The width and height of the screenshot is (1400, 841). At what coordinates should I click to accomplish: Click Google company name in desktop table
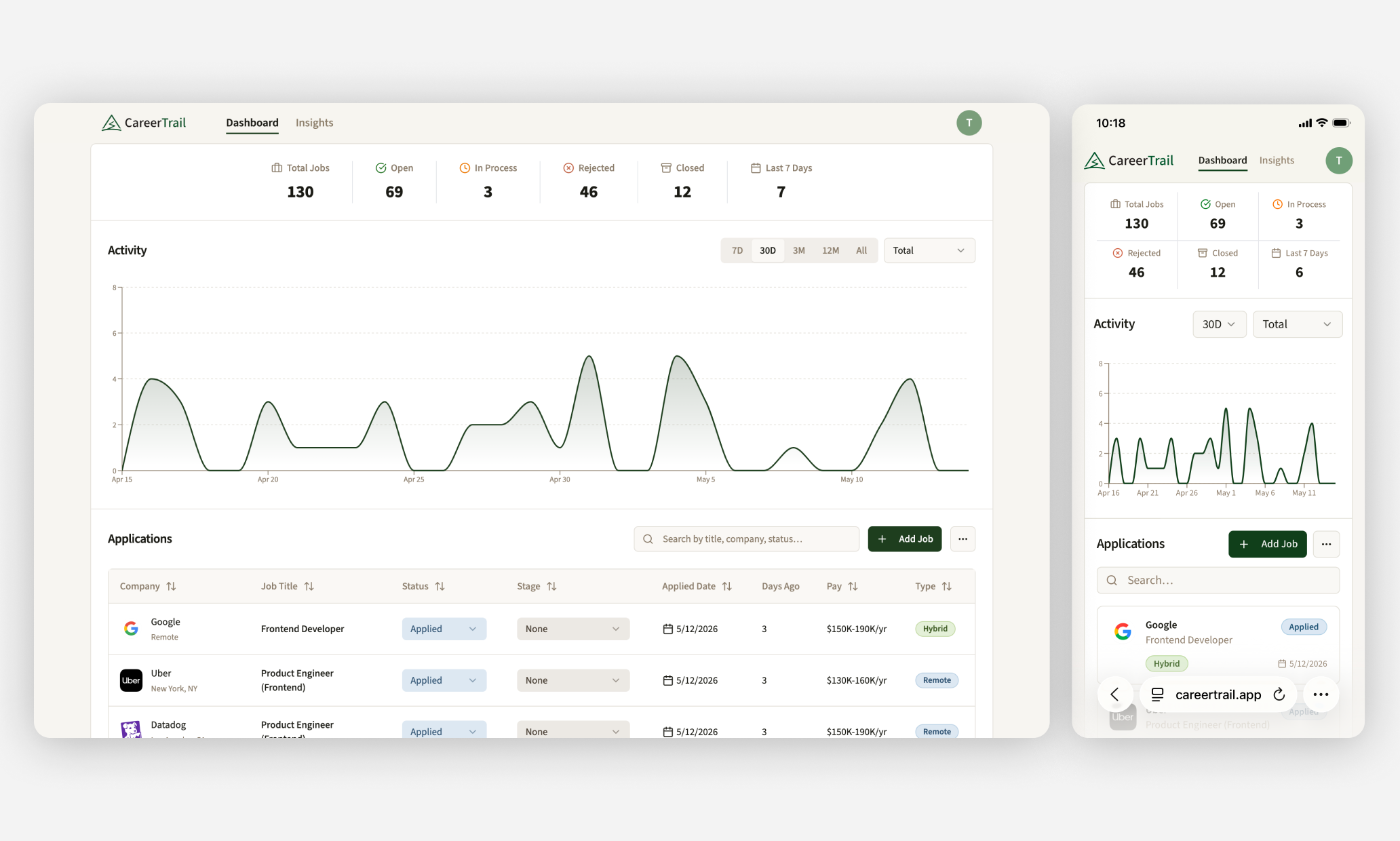(166, 622)
